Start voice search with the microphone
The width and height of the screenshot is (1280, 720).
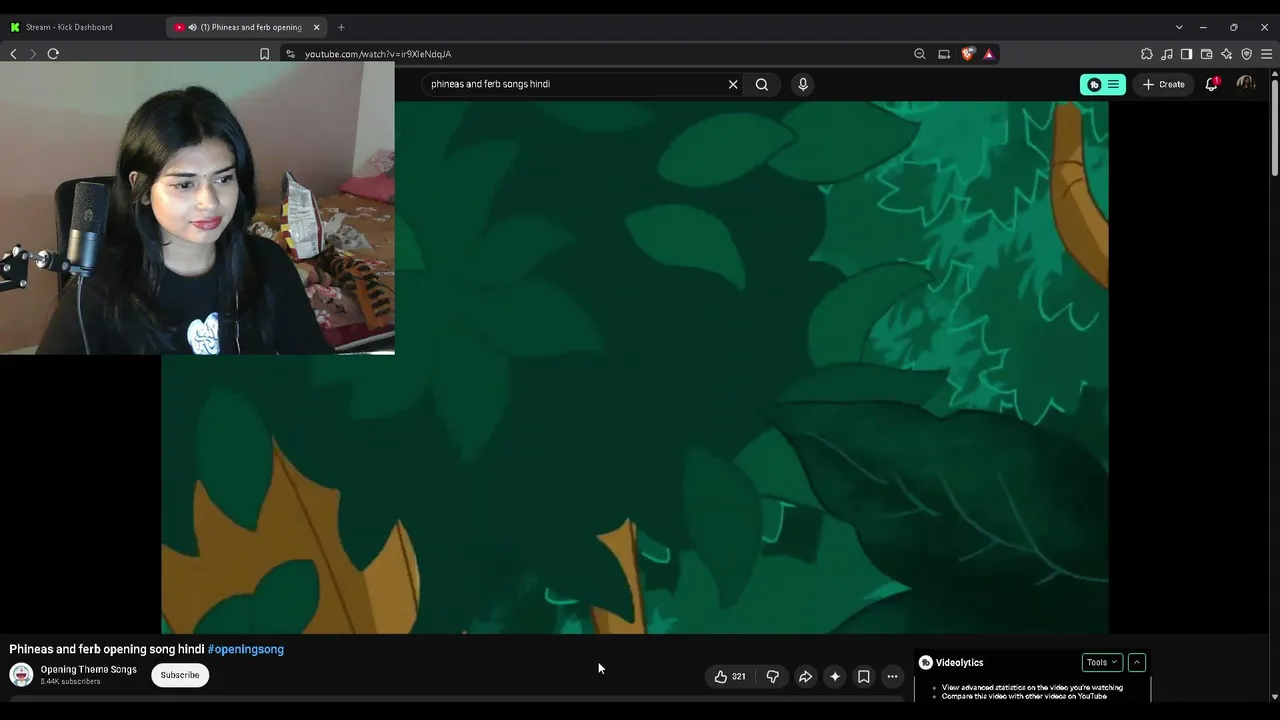coord(802,84)
